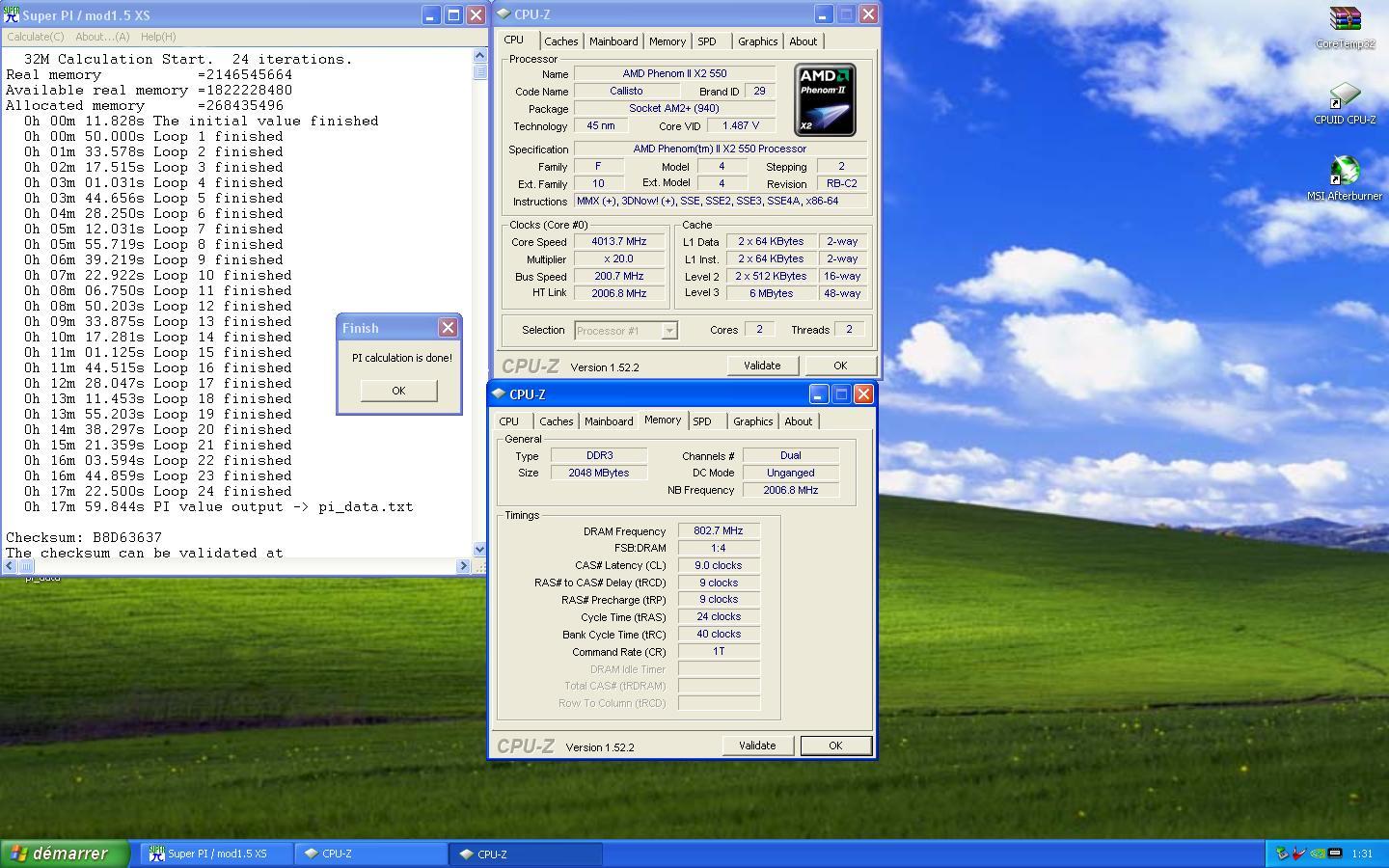
Task: Click the scroll left arrow in Super PI
Action: pyautogui.click(x=12, y=566)
